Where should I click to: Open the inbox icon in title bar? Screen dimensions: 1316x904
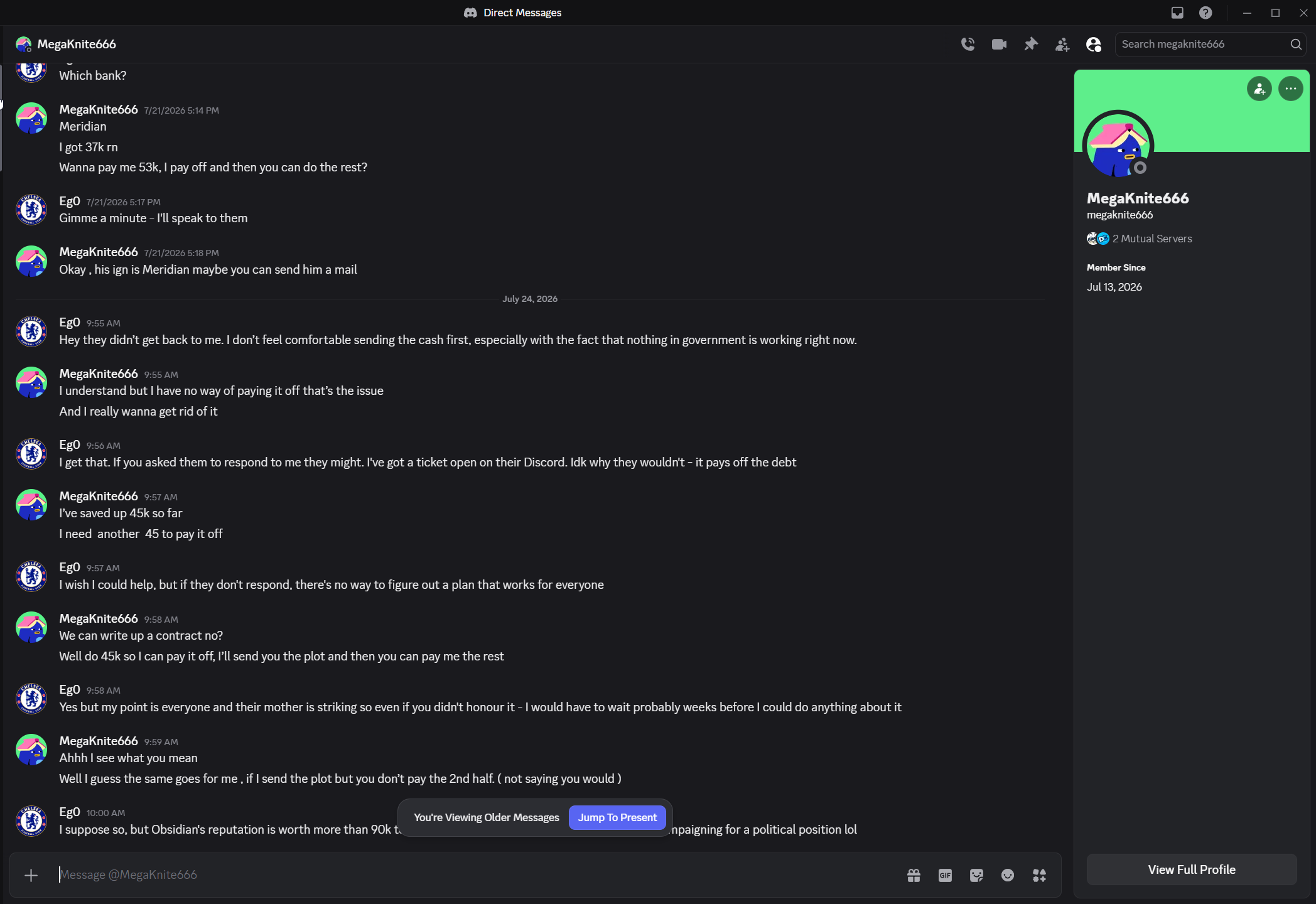click(x=1177, y=13)
